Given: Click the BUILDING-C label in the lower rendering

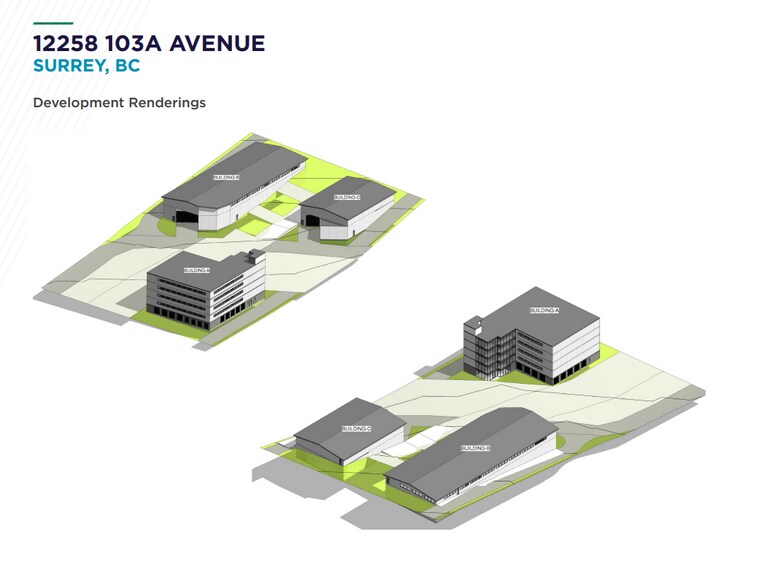Looking at the screenshot, I should pyautogui.click(x=356, y=428).
